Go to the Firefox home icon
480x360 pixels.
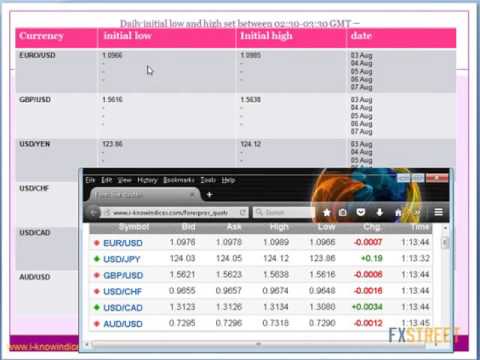point(398,212)
